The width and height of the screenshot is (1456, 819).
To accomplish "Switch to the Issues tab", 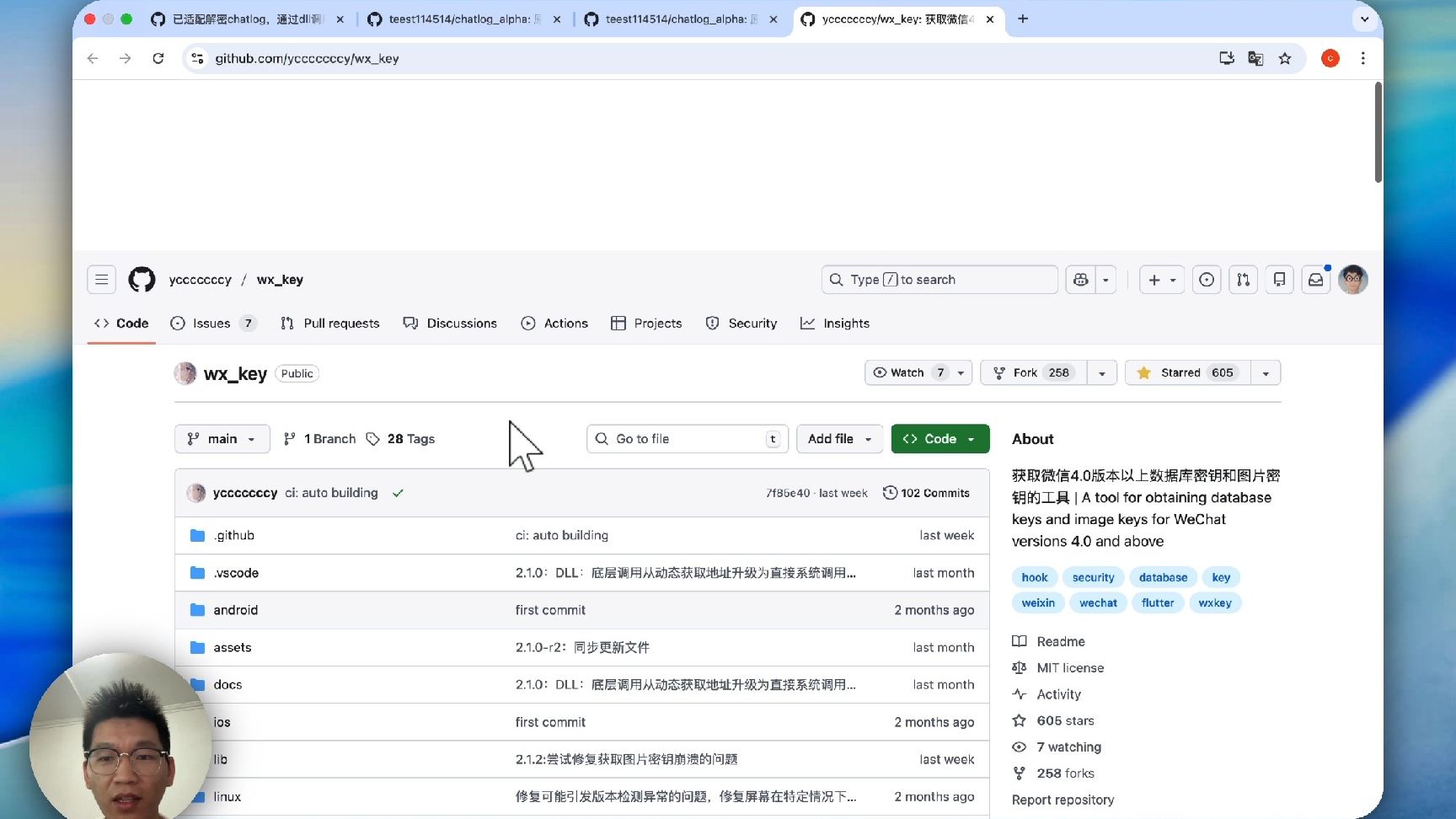I will pyautogui.click(x=213, y=324).
